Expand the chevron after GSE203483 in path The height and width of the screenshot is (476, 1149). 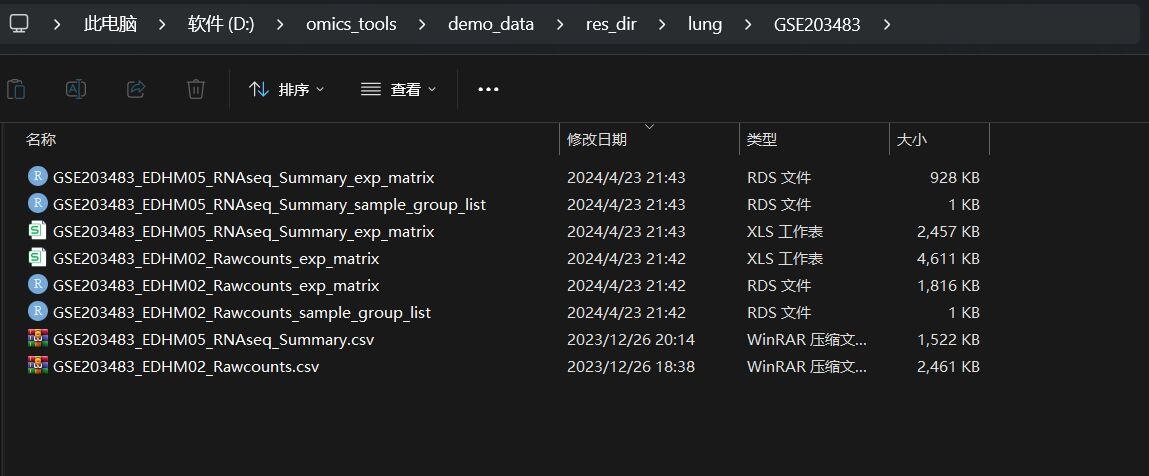pos(887,24)
